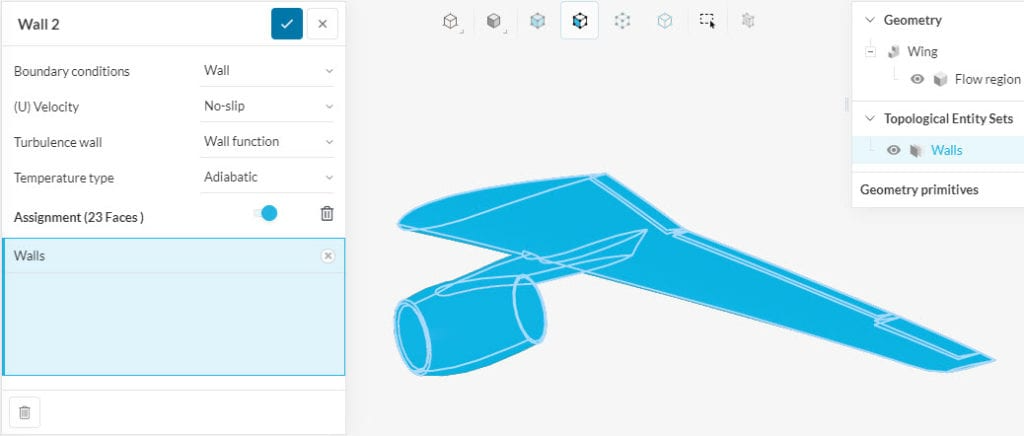
Task: Activate the box selection tool
Action: (707, 20)
